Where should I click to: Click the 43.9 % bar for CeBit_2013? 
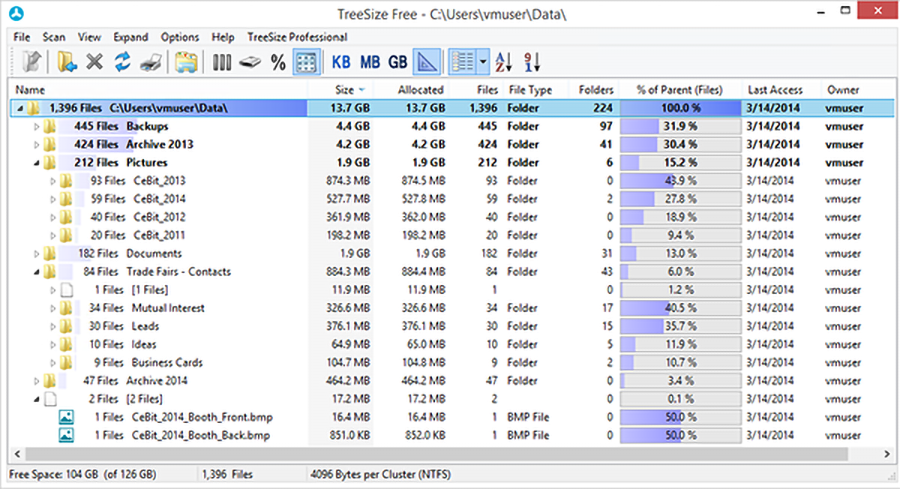[680, 181]
